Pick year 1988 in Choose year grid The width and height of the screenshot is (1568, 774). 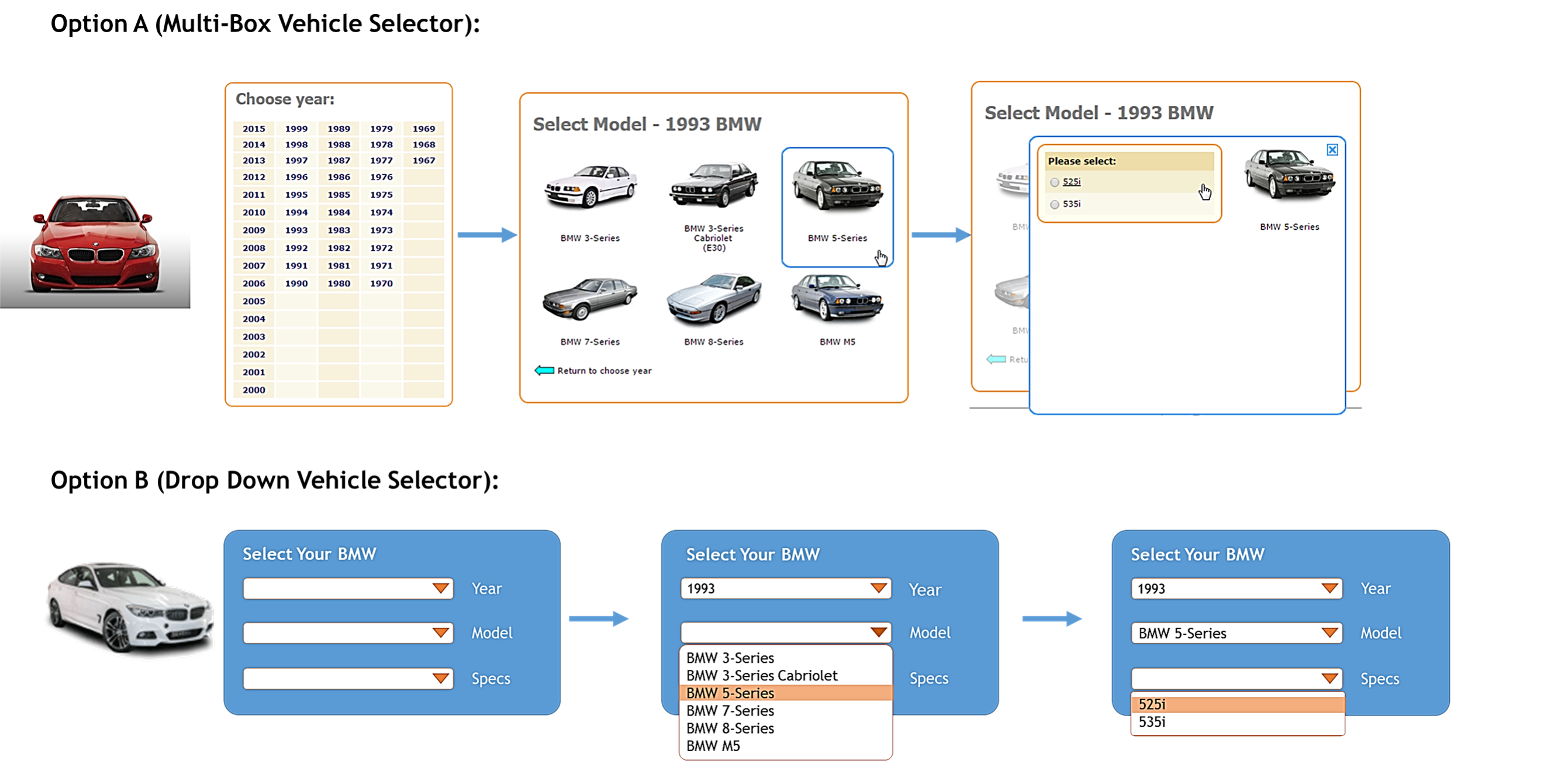click(339, 145)
